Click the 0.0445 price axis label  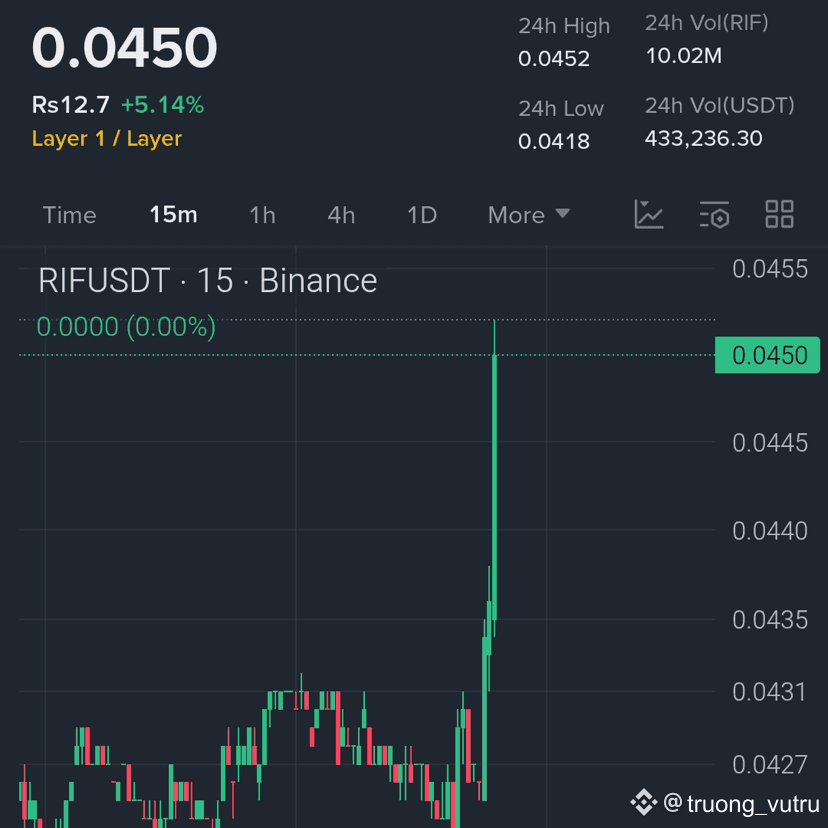coord(770,443)
